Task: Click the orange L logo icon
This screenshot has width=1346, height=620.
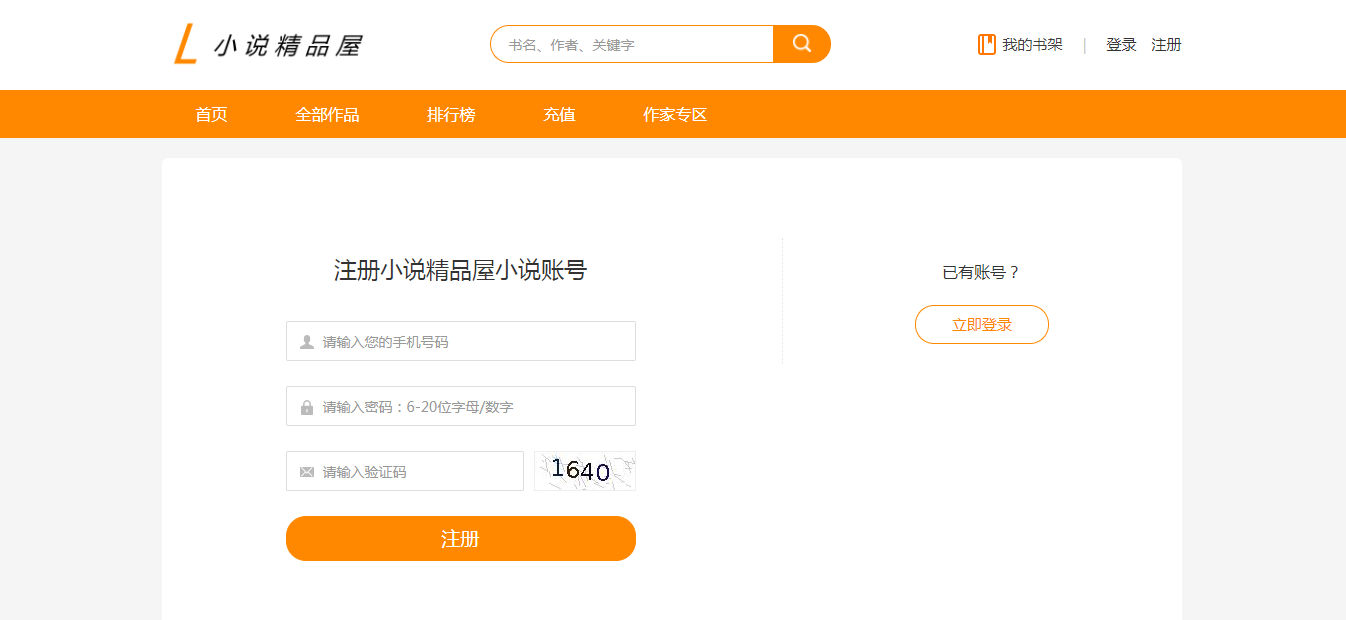Action: tap(185, 45)
